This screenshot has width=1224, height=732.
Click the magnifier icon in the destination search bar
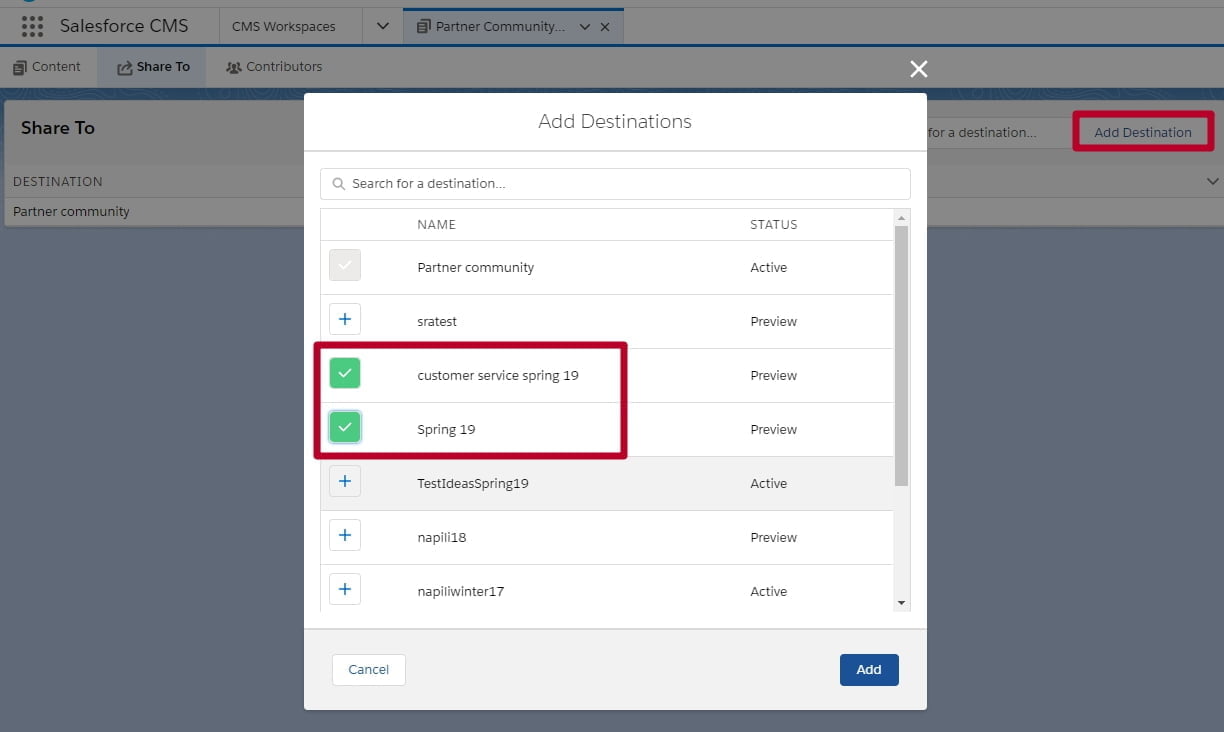tap(341, 184)
